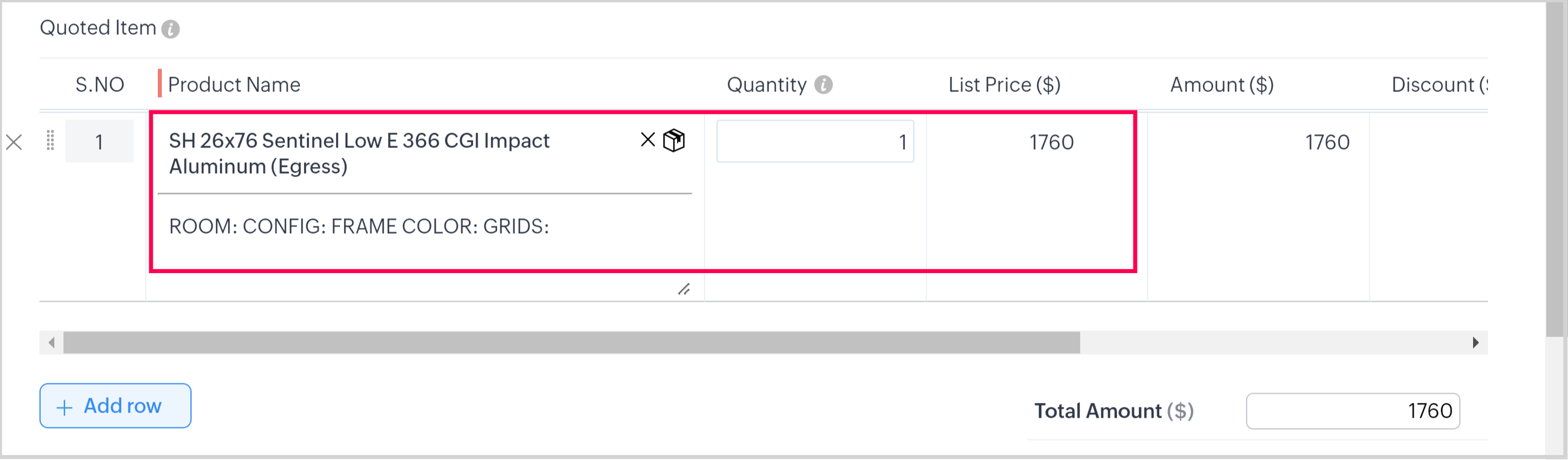Click the List Price value 1760
1568x460 pixels.
tap(1050, 142)
